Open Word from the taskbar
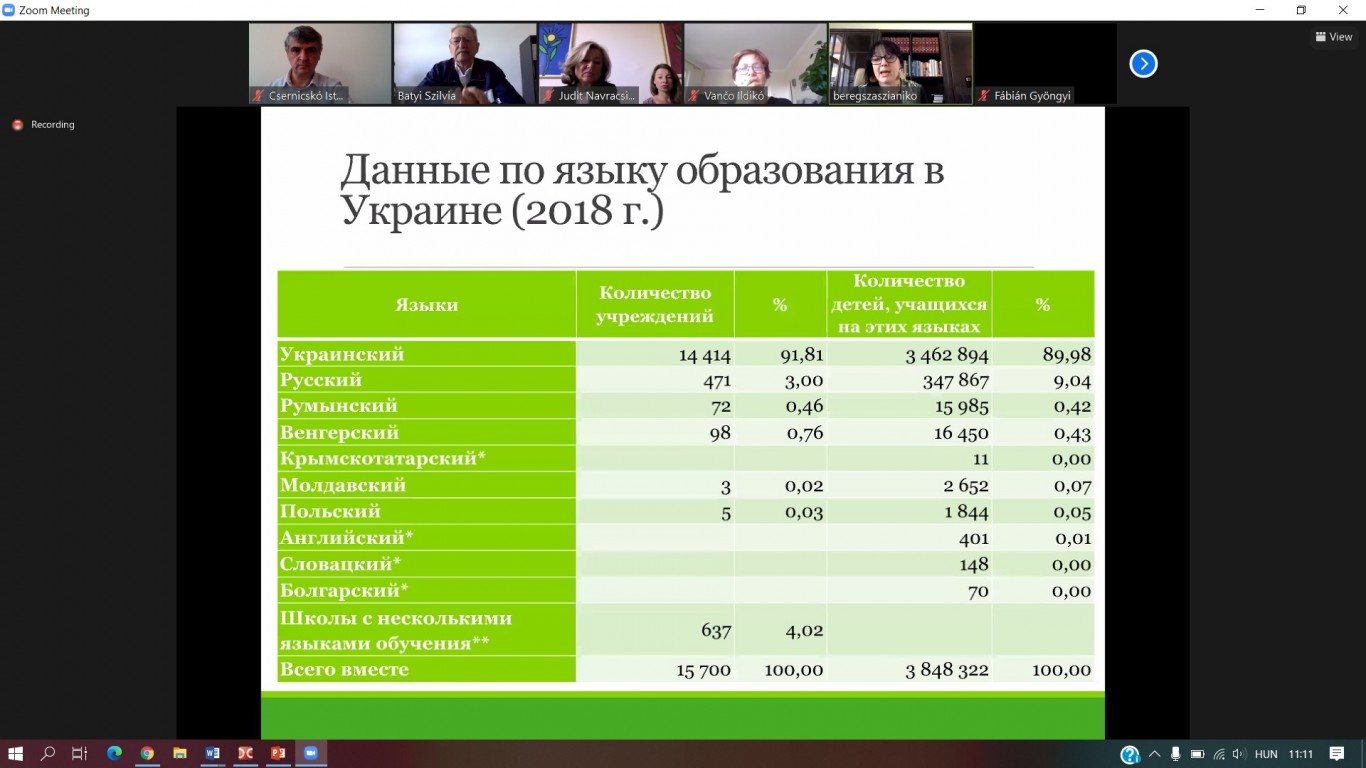This screenshot has width=1366, height=768. tap(212, 753)
